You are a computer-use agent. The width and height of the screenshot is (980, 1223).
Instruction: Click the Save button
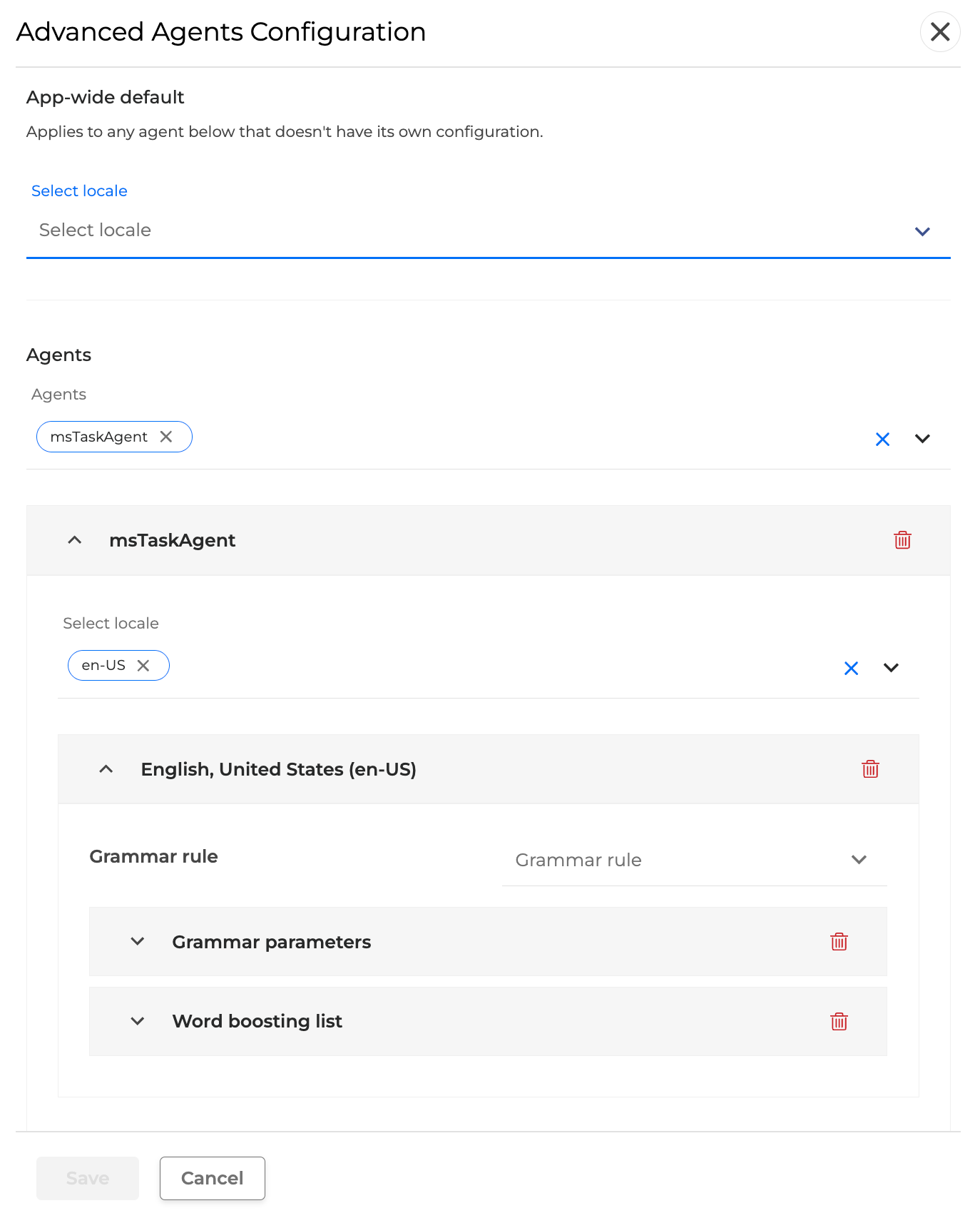tap(88, 1178)
